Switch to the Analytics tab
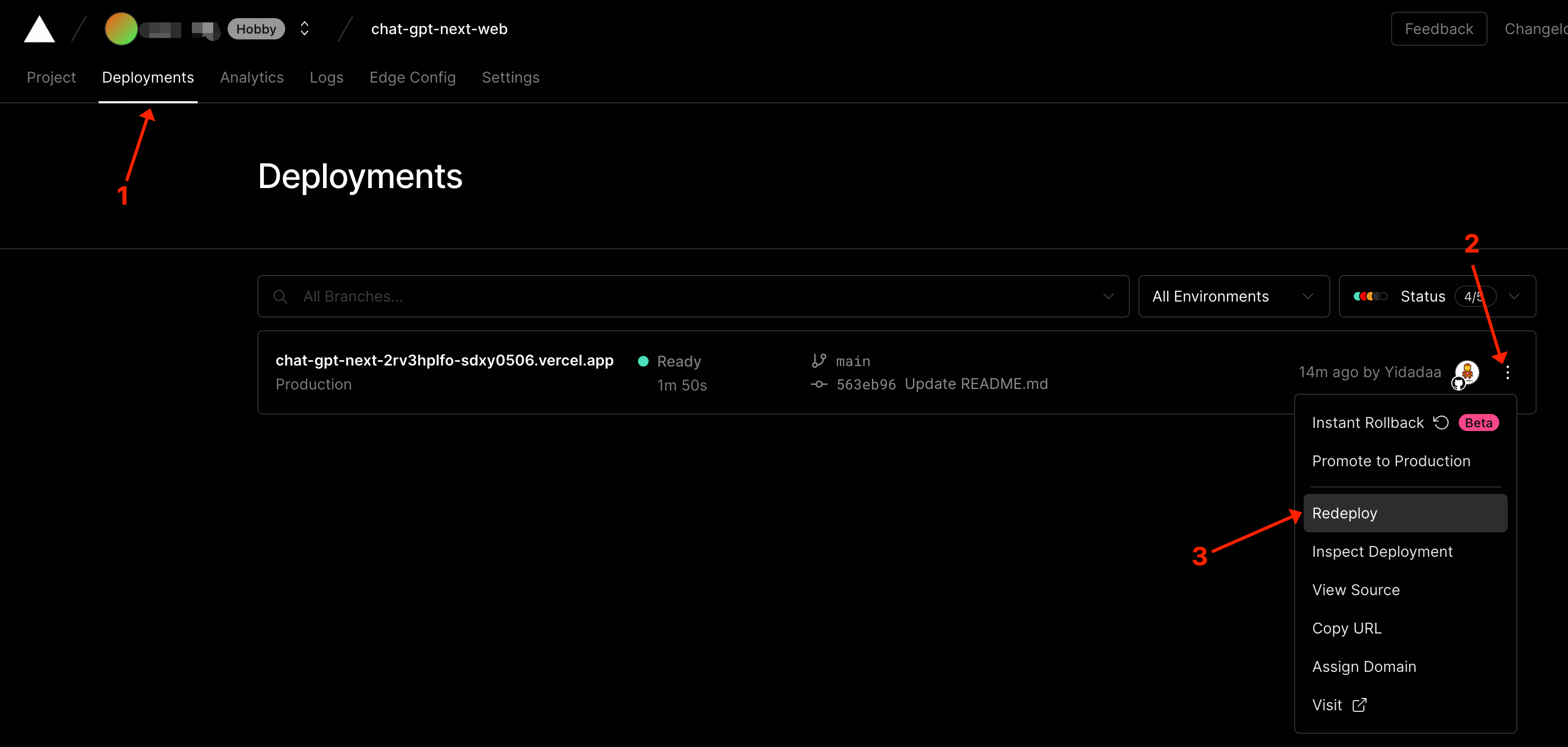Viewport: 1568px width, 747px height. coord(252,77)
